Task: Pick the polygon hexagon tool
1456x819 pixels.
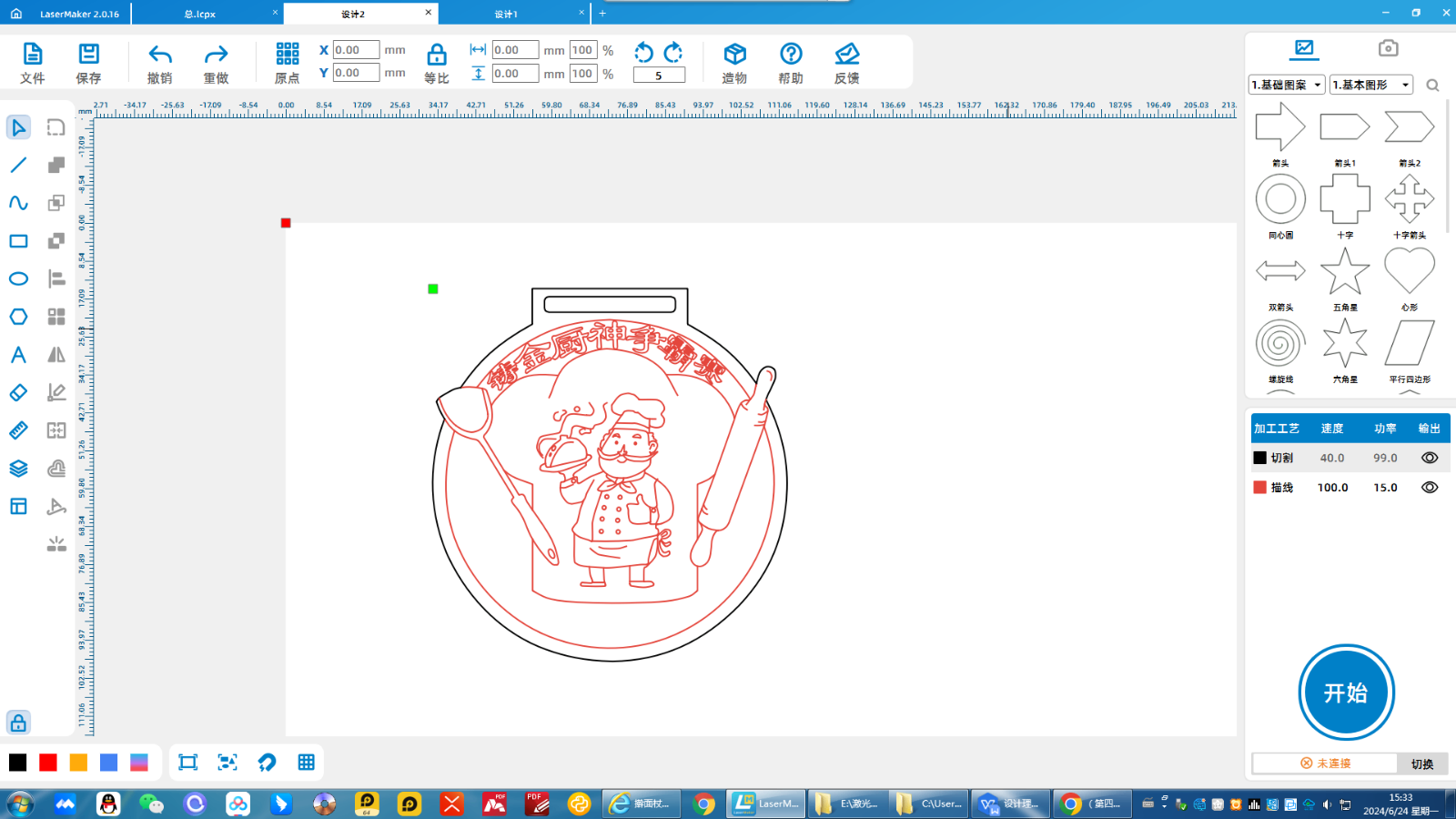Action: 18,317
